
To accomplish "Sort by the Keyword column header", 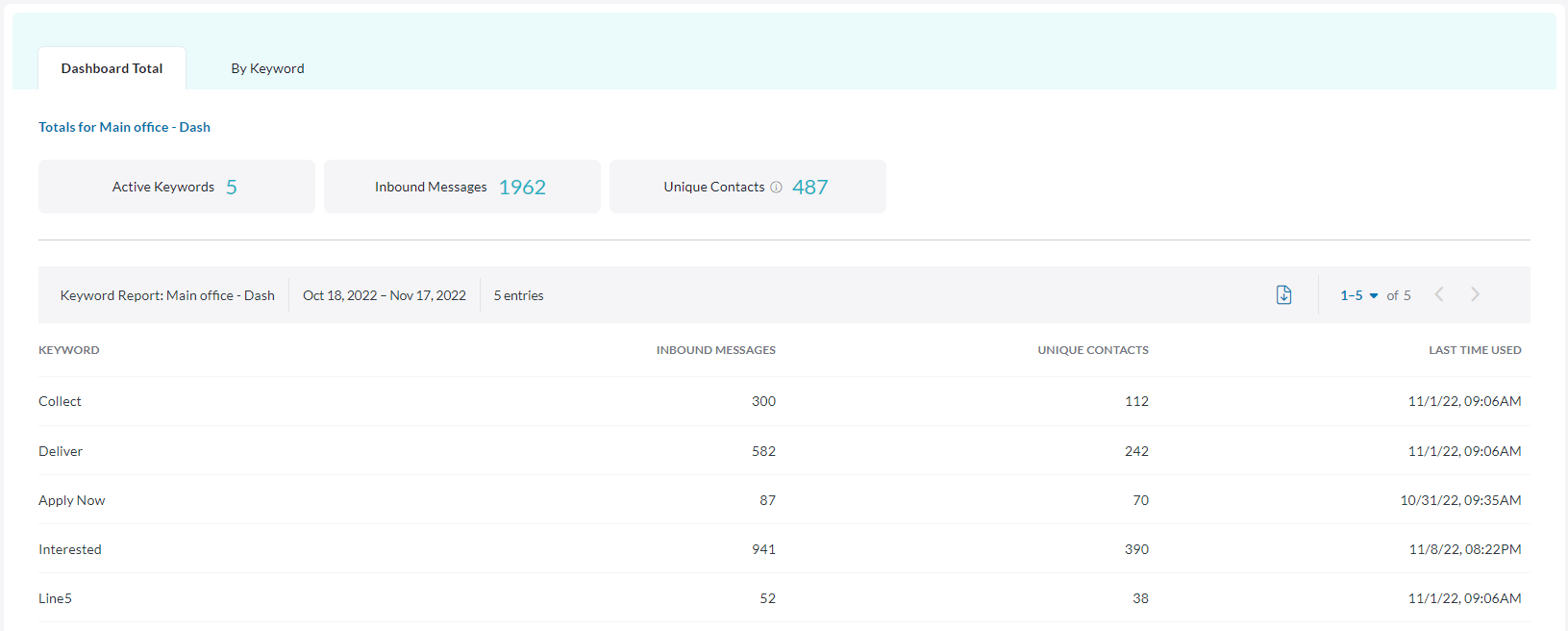I will point(68,350).
